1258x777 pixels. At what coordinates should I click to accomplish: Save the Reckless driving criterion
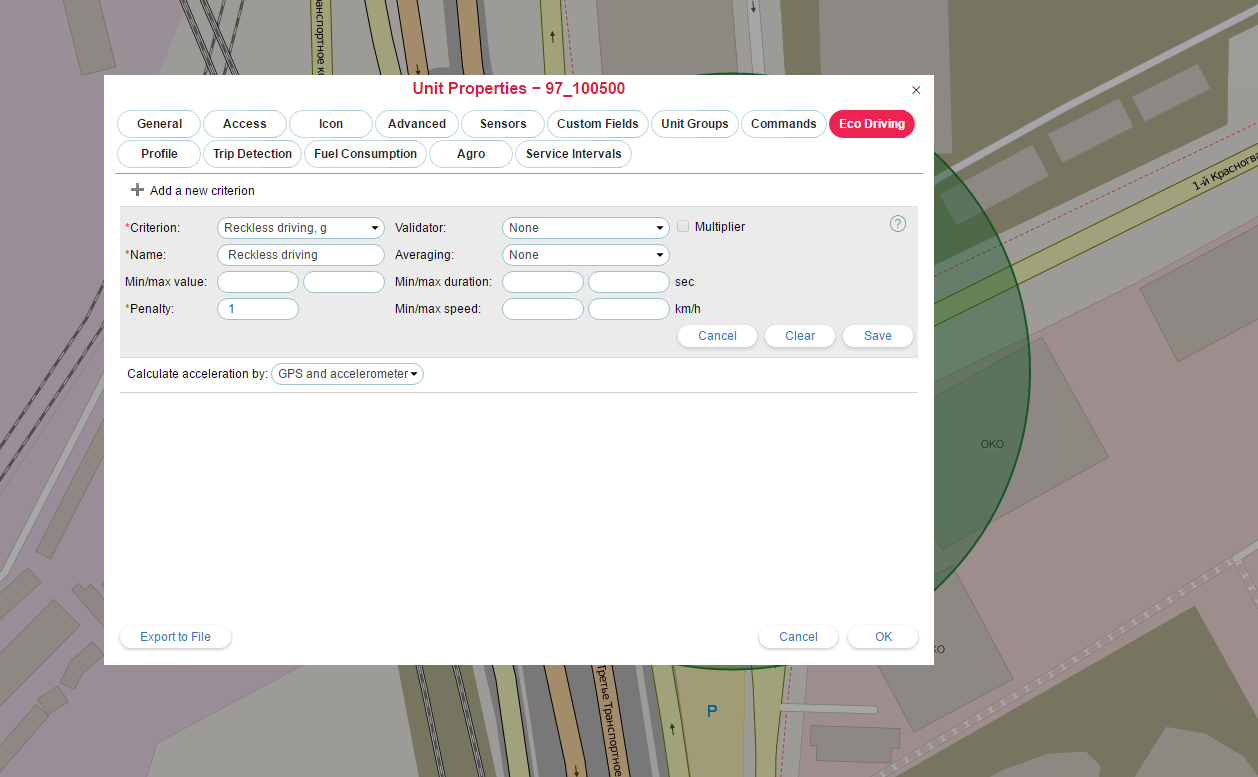(877, 336)
